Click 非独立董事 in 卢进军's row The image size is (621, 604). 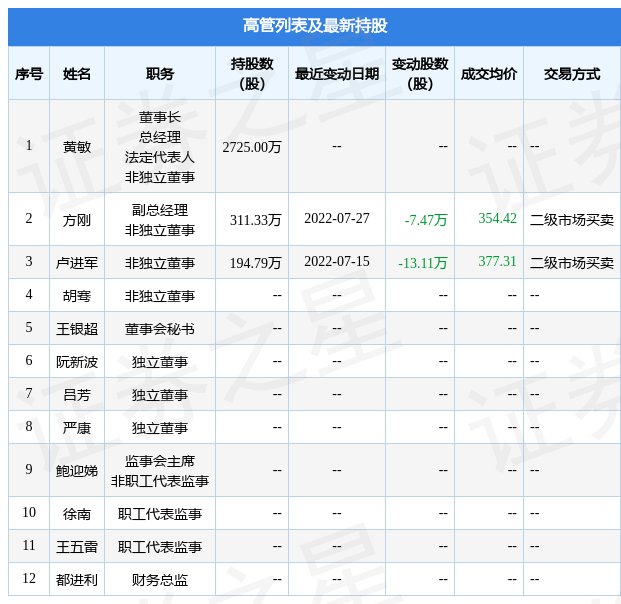(x=160, y=263)
